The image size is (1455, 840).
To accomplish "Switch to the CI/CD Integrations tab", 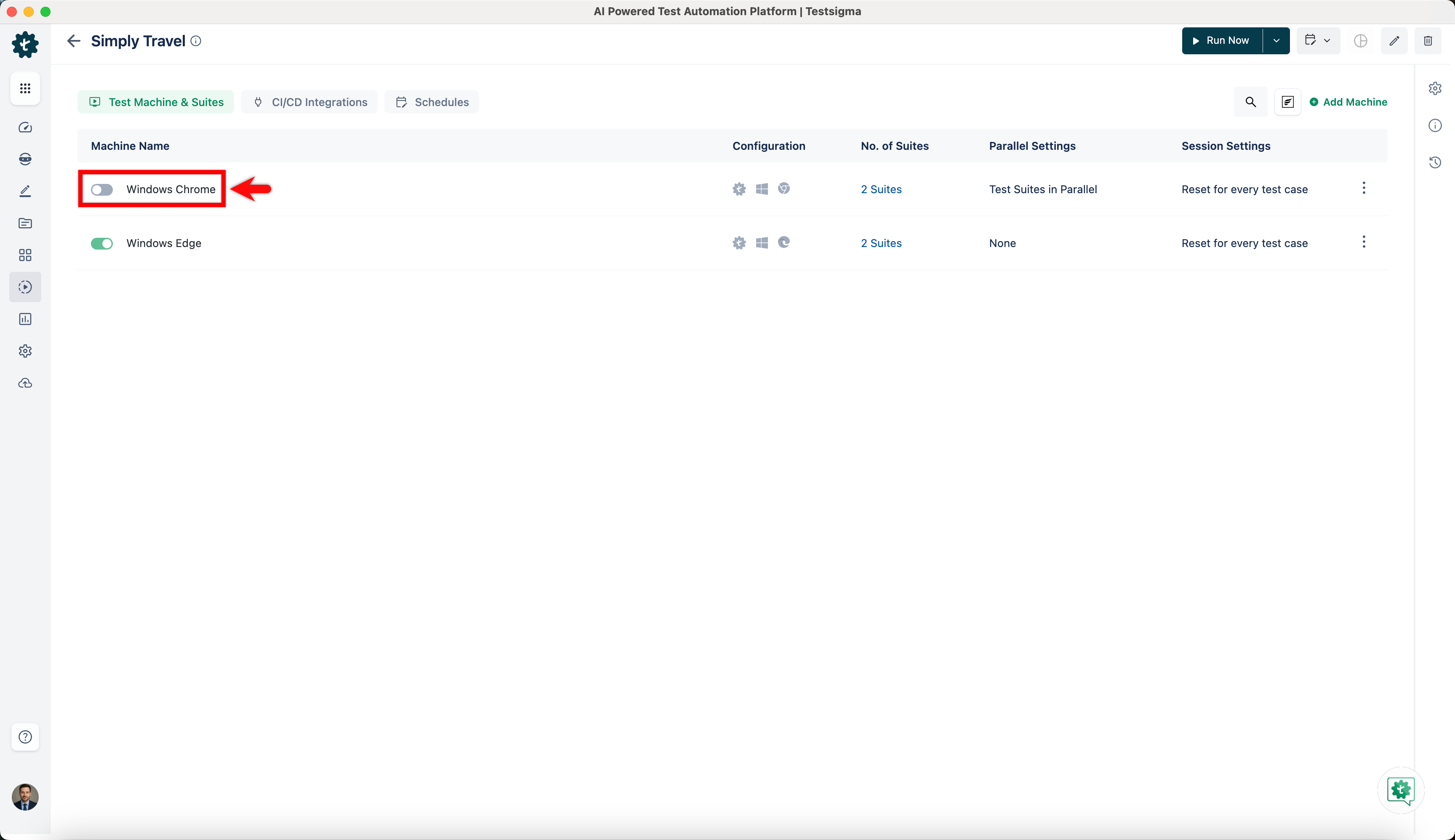I will (x=310, y=102).
